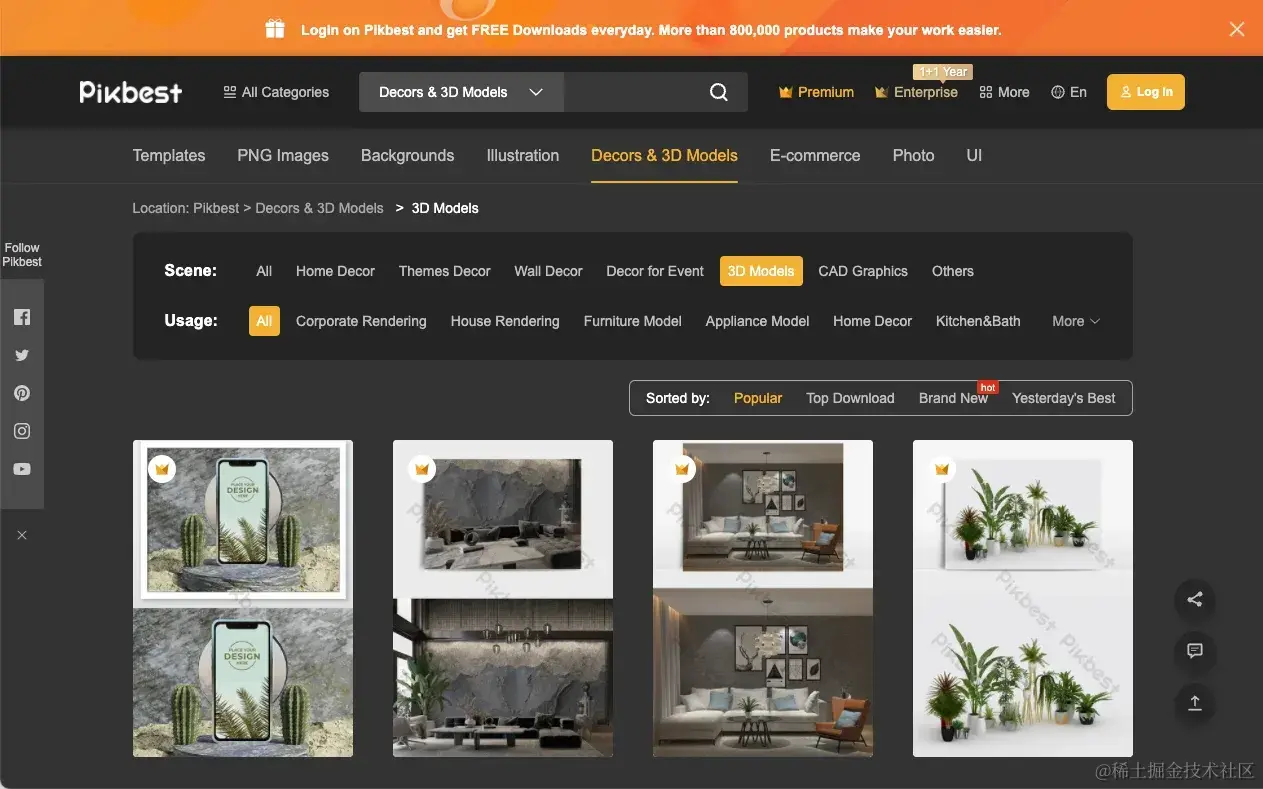Switch to PNG Images tab
The height and width of the screenshot is (789, 1263).
pyautogui.click(x=283, y=155)
